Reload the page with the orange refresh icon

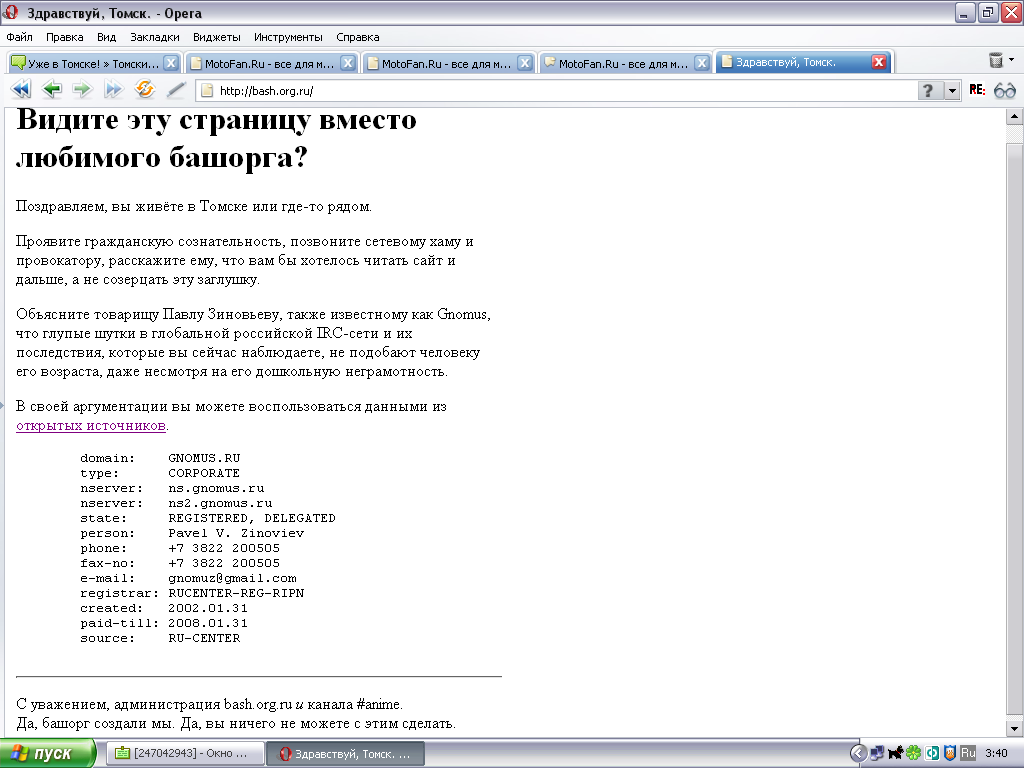tap(144, 89)
